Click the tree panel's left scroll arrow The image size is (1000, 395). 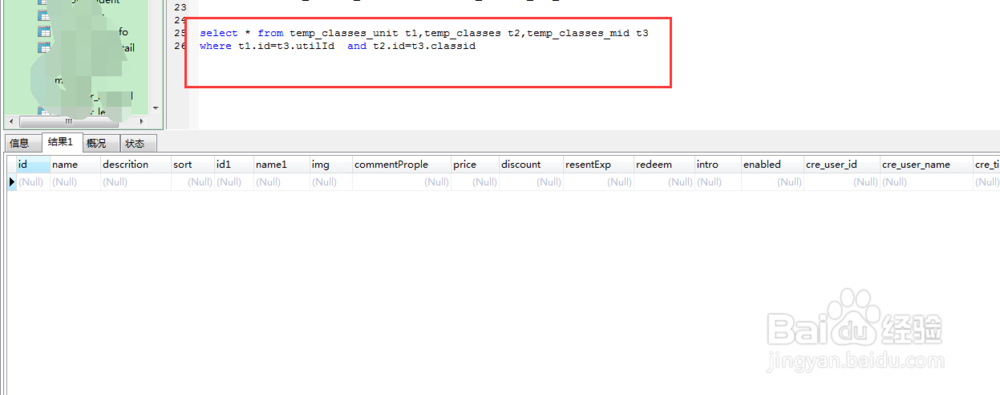click(10, 121)
